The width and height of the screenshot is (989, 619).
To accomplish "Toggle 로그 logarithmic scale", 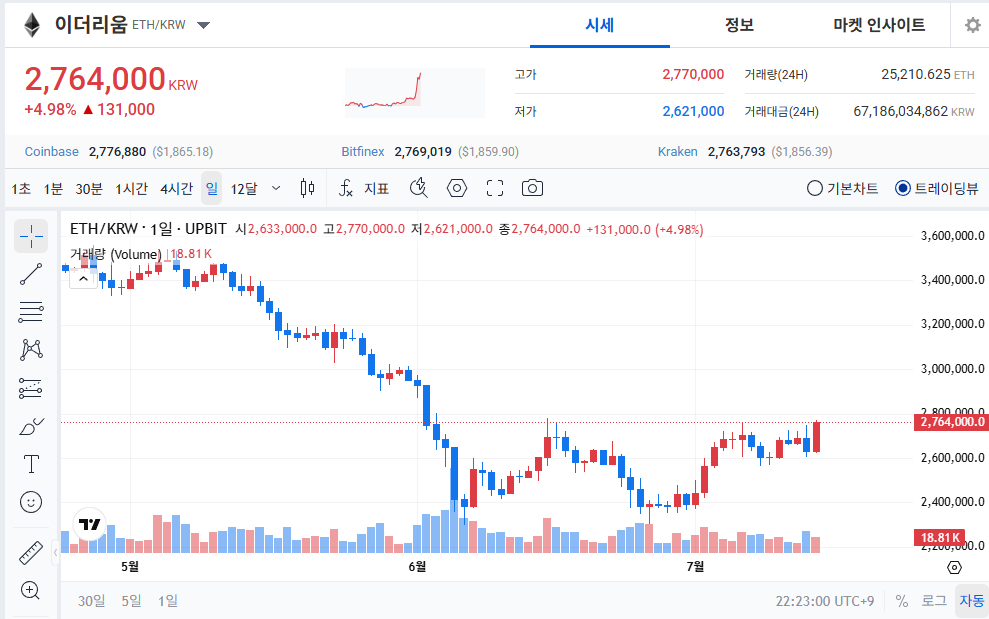I will point(934,601).
